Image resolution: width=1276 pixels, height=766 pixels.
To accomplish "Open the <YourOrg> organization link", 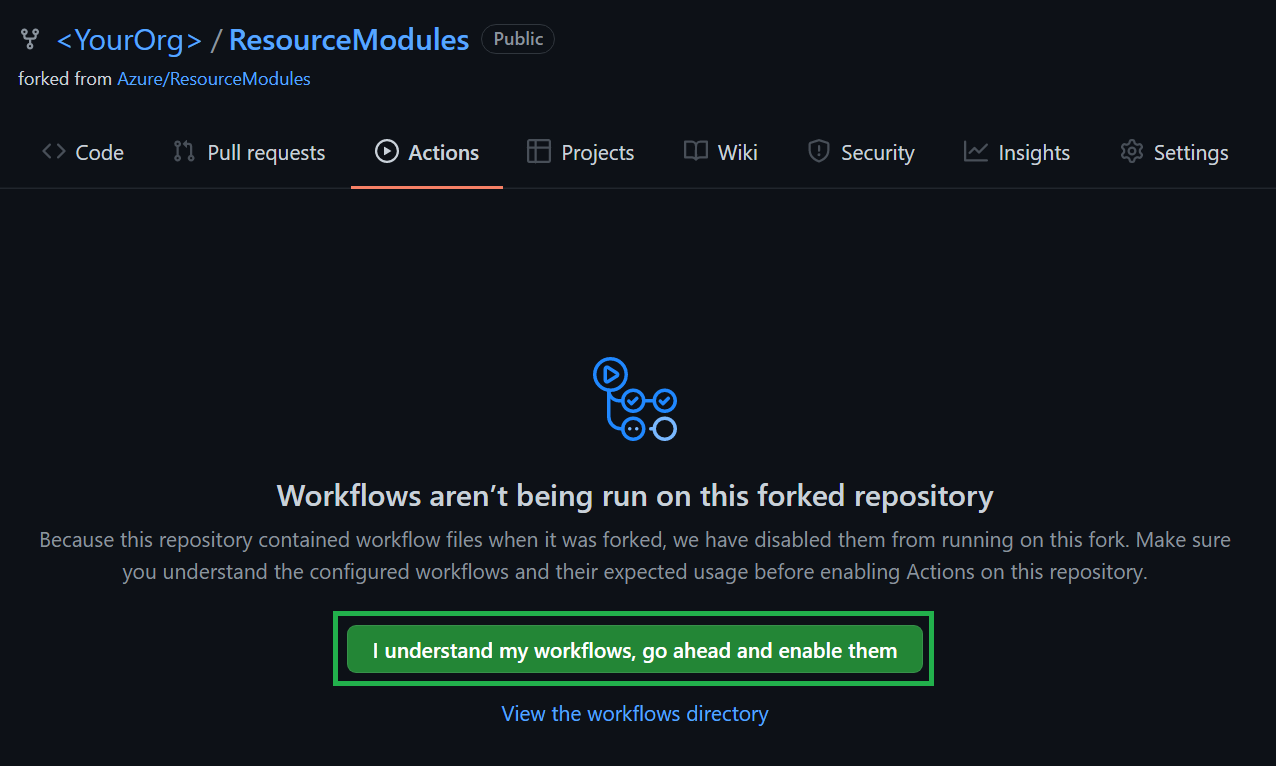I will 129,40.
